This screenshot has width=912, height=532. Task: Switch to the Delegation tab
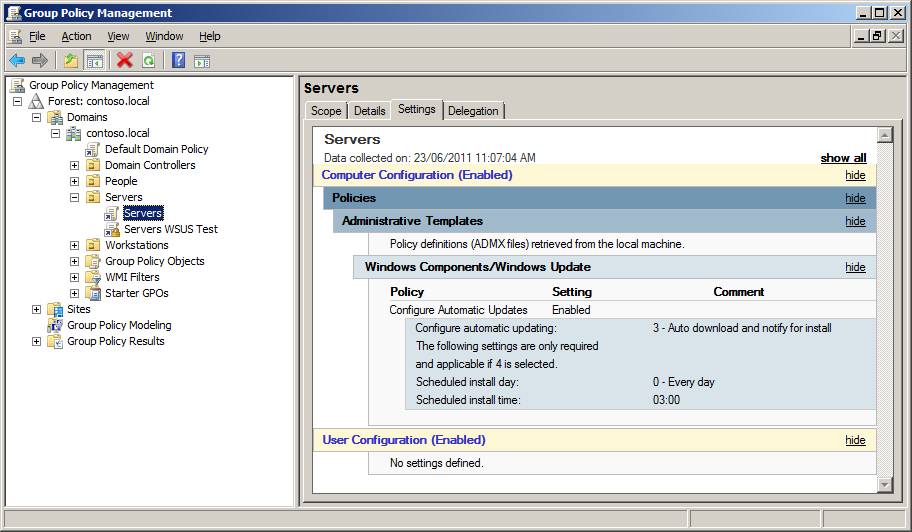(x=473, y=111)
